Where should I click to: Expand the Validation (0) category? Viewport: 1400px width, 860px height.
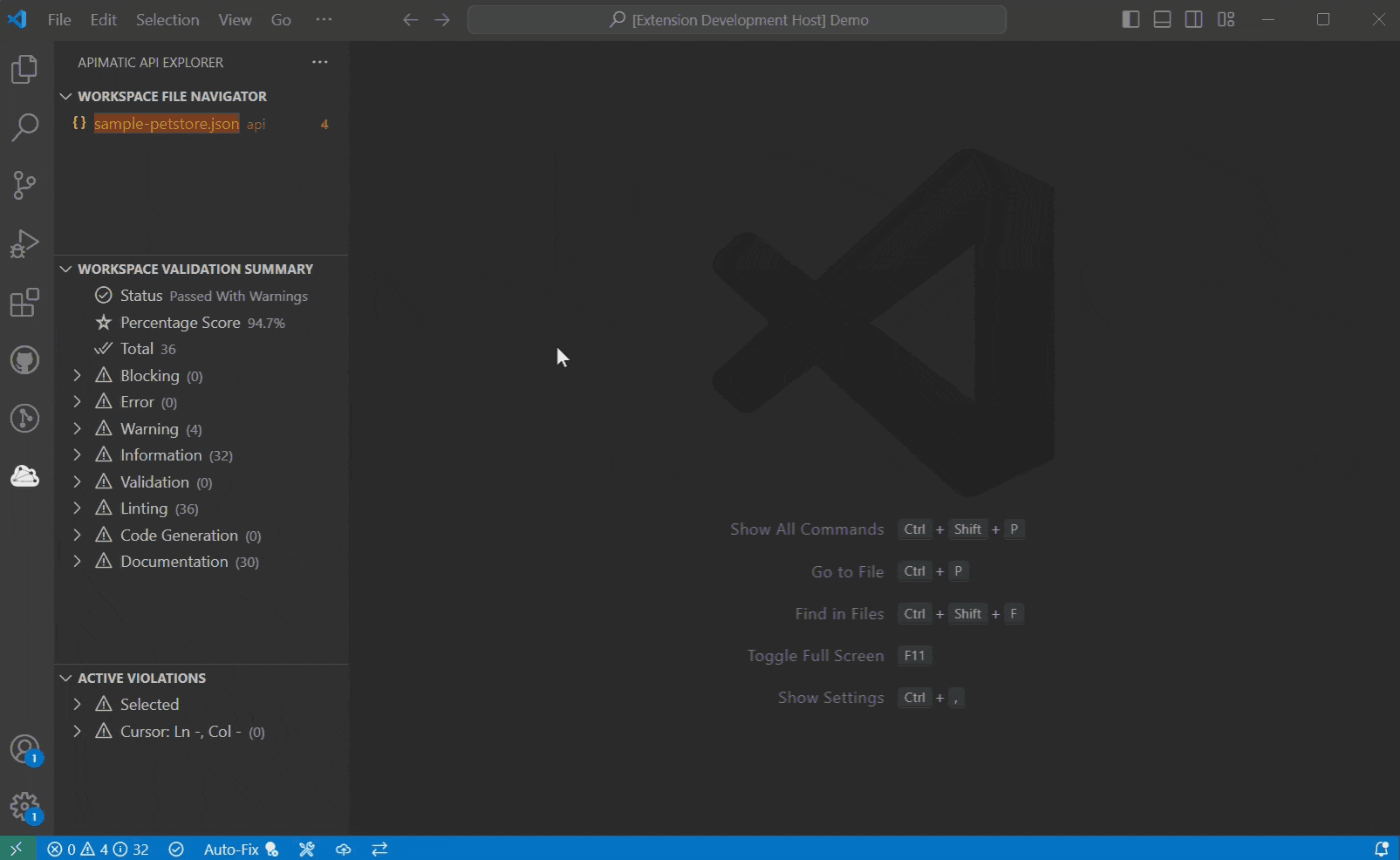tap(78, 481)
